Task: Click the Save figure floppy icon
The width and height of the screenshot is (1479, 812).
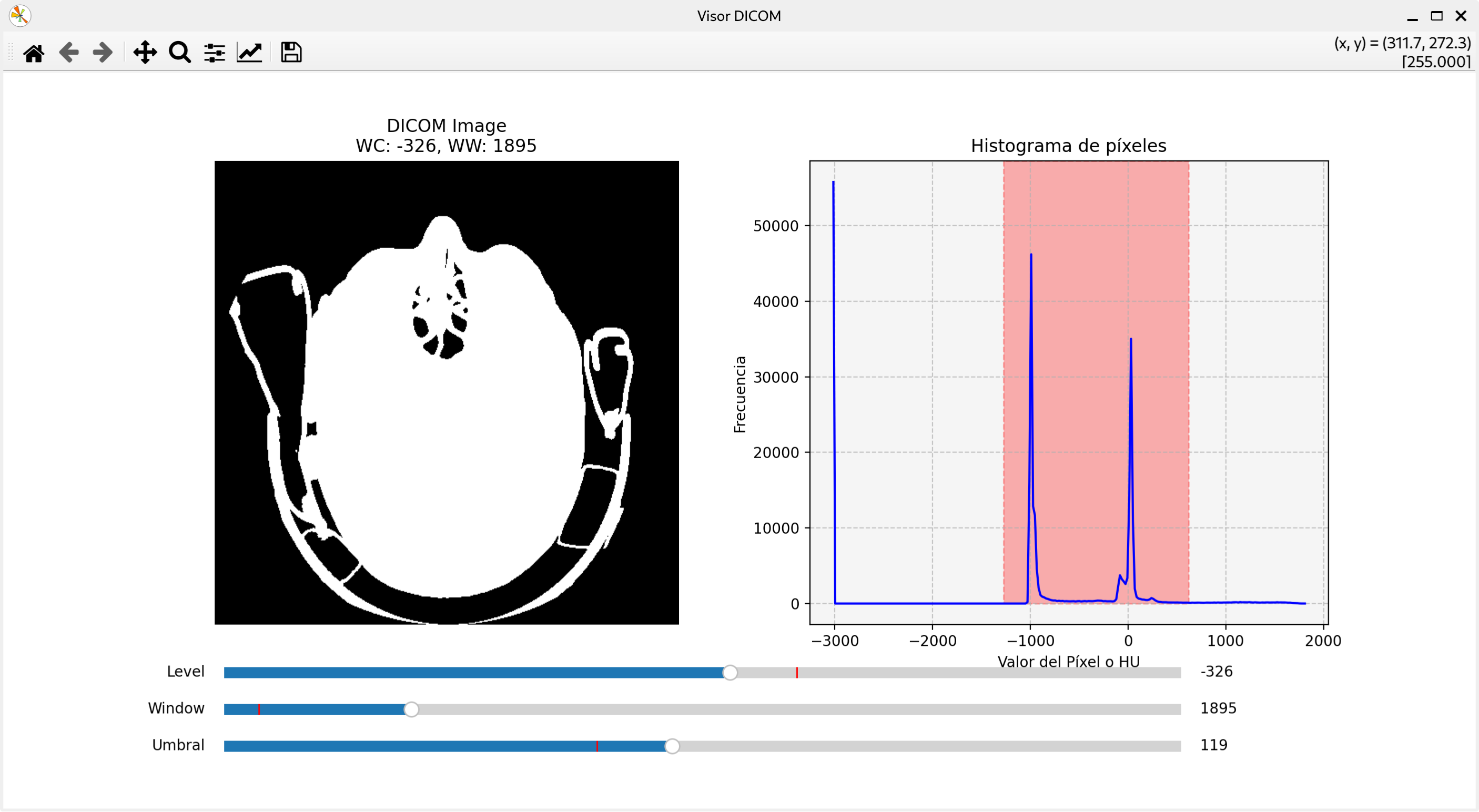Action: (x=291, y=53)
